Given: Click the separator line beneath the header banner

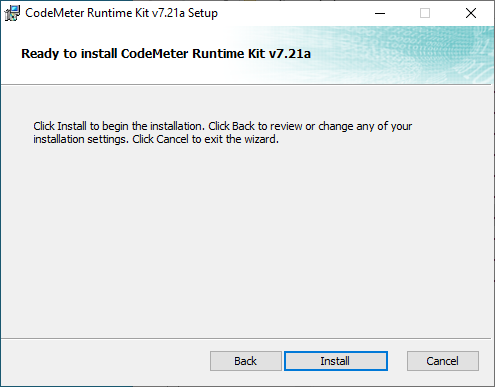Looking at the screenshot, I should pos(246,85).
